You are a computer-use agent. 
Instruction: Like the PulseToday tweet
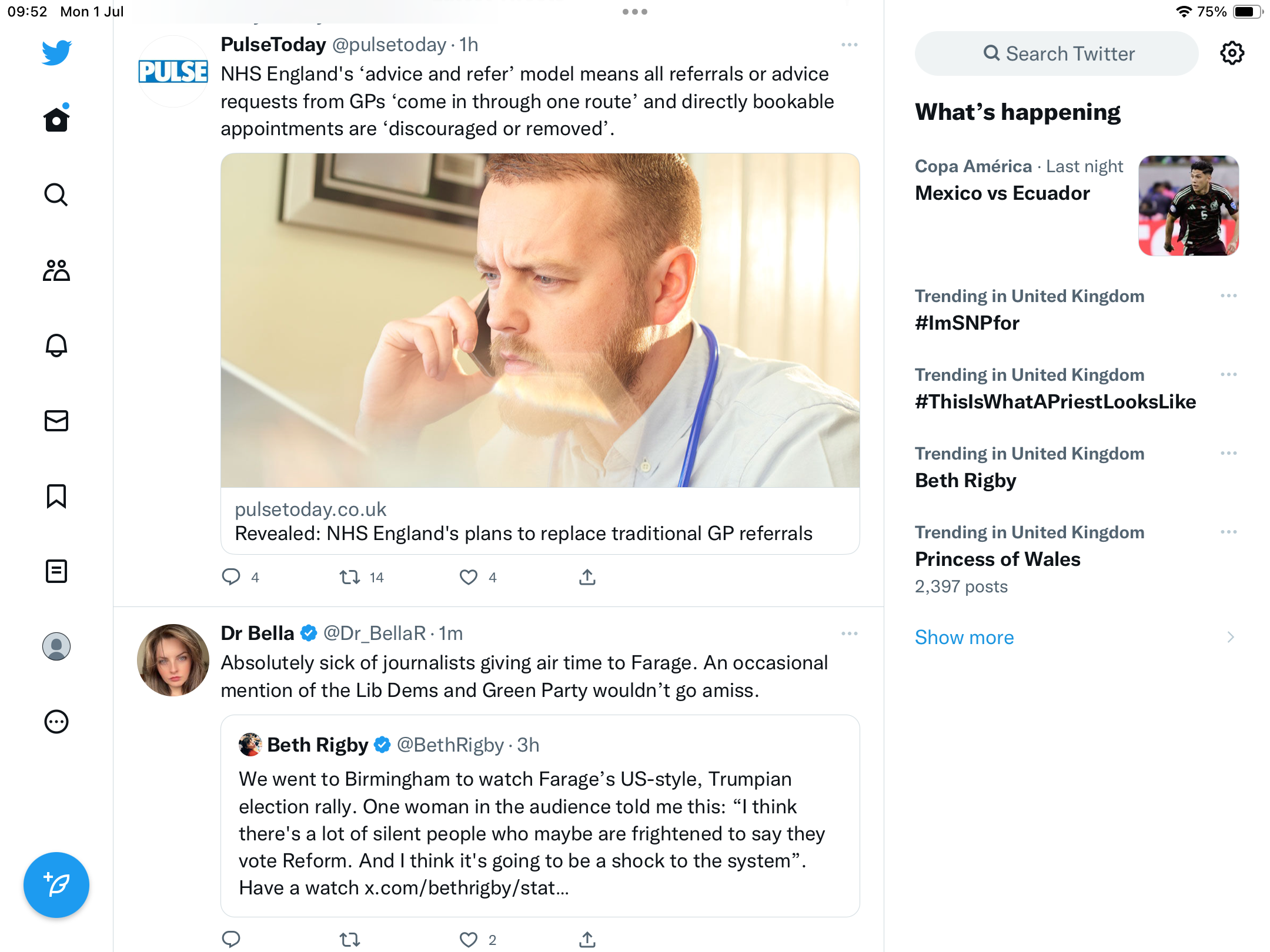(x=469, y=577)
